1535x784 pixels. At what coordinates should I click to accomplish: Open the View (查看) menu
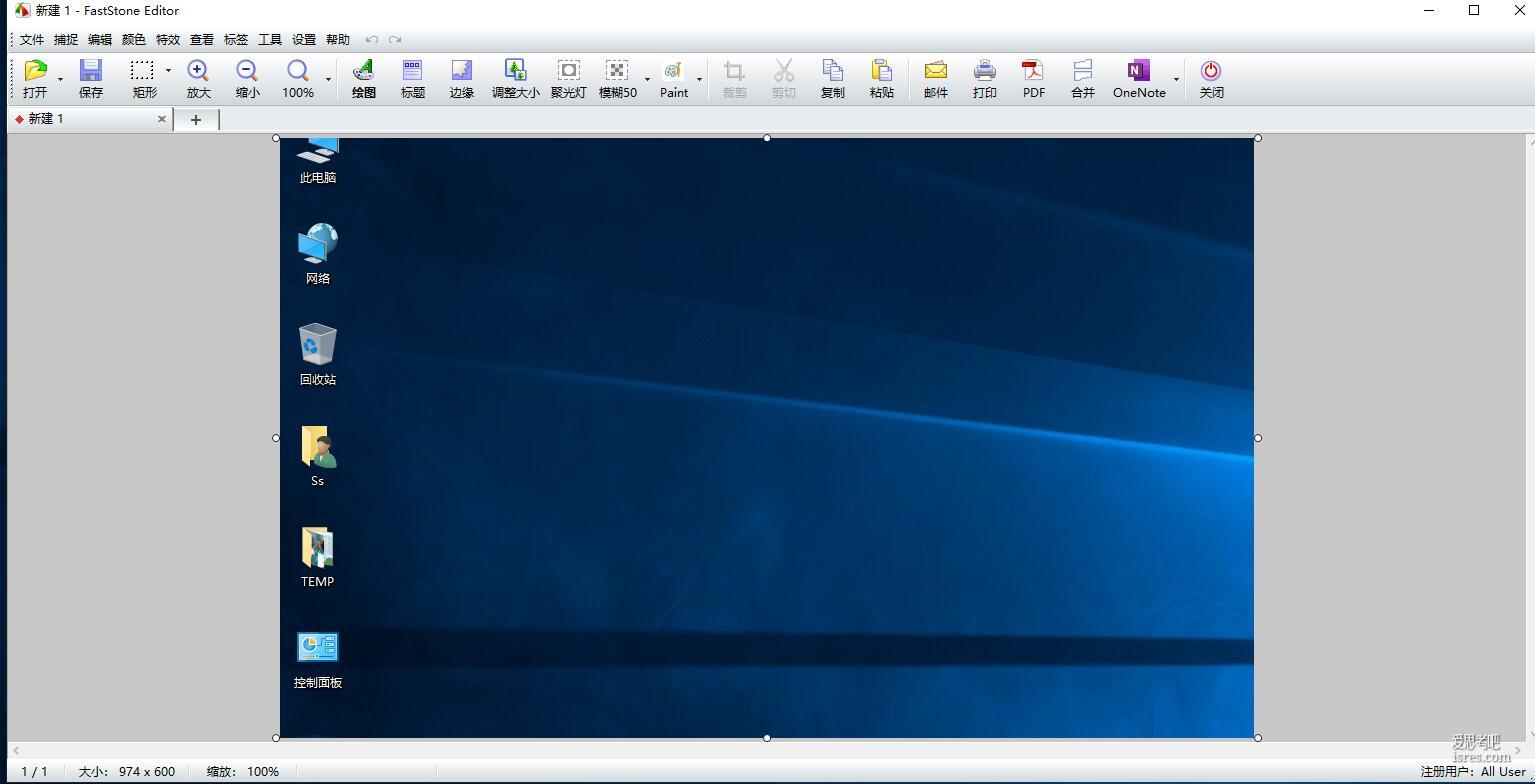202,40
